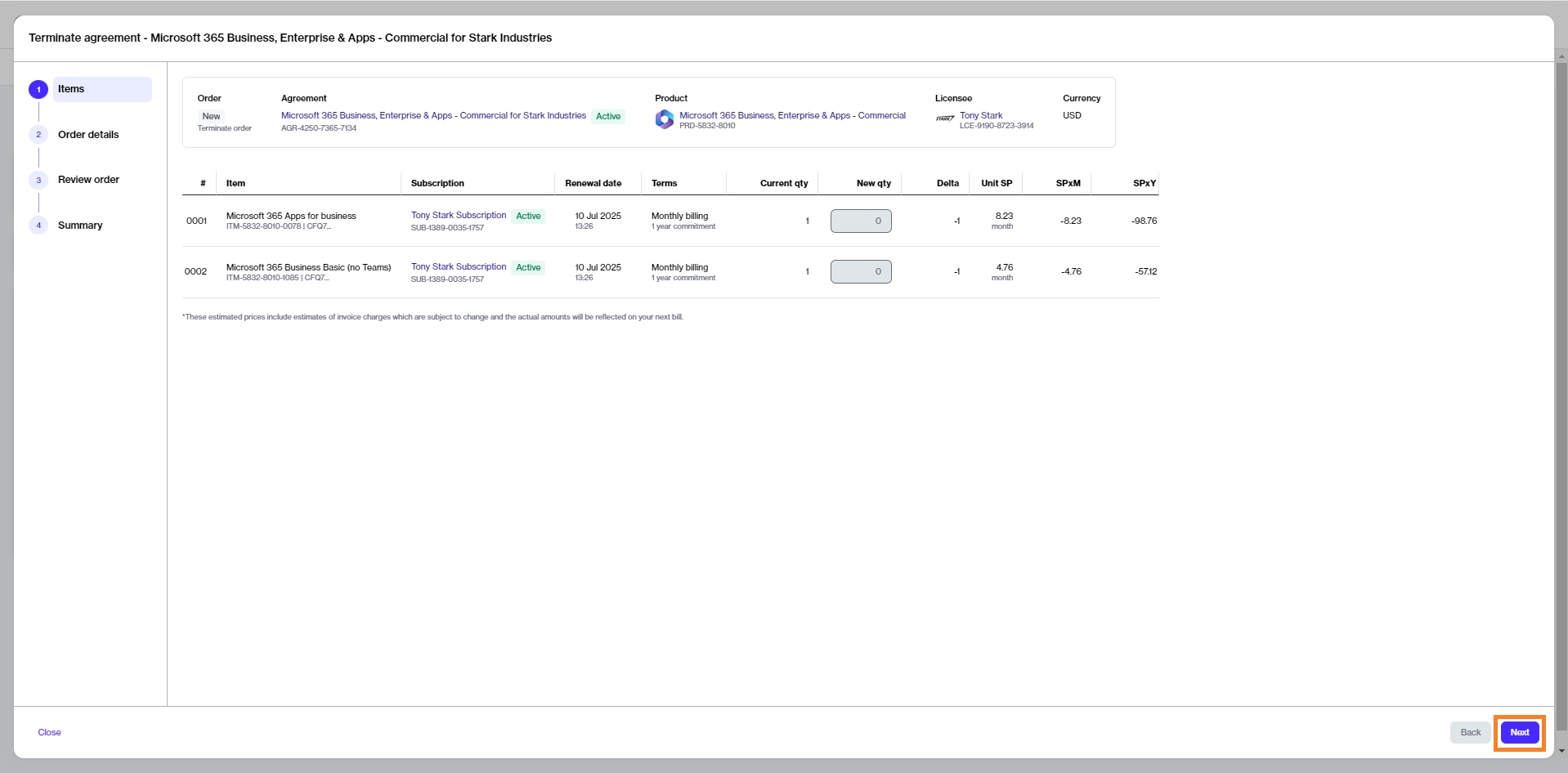This screenshot has width=1568, height=773.
Task: Click the Stark licensee logo icon
Action: coord(945,119)
